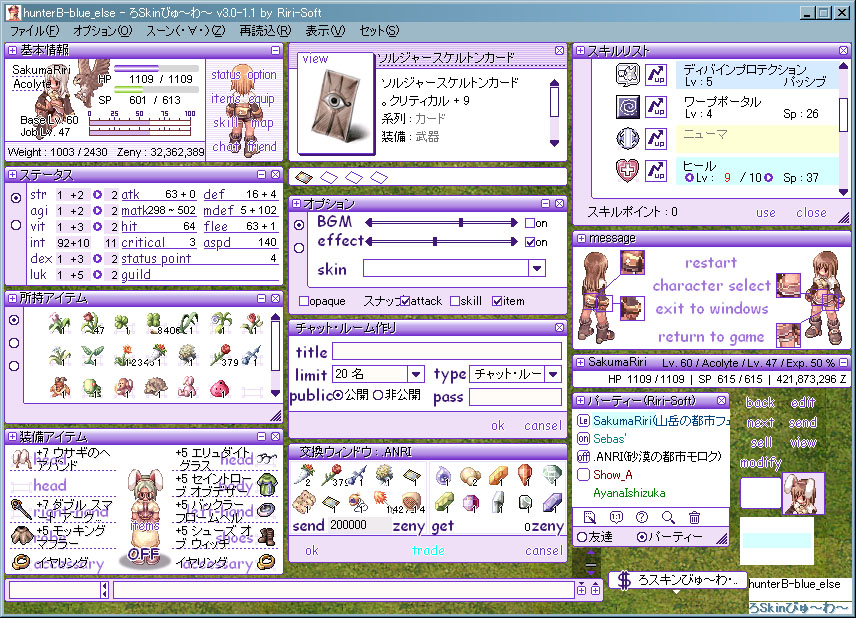Click use in the skill list panel
The height and width of the screenshot is (618, 856).
click(765, 212)
